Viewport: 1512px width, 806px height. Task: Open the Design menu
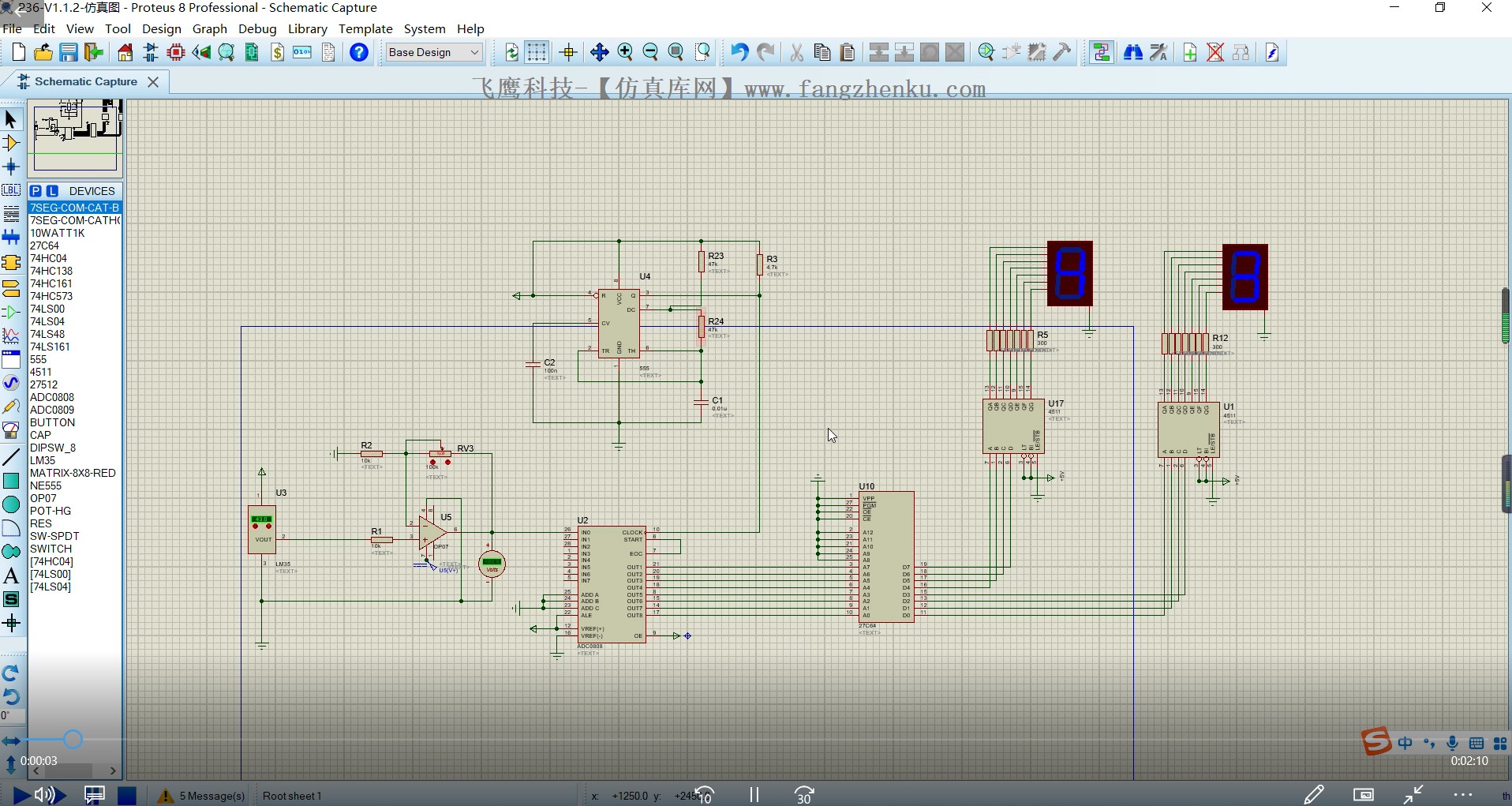[162, 29]
